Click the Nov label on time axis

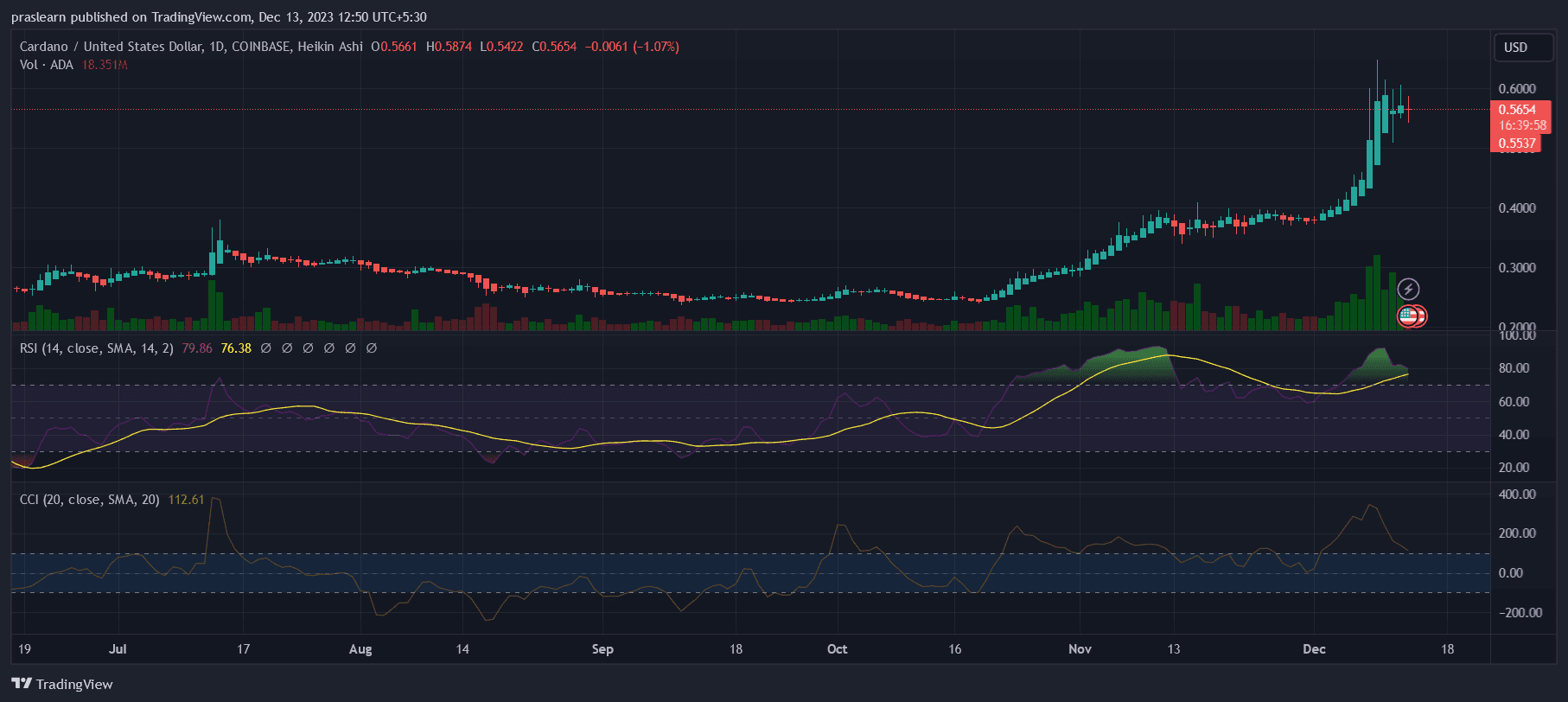point(1080,649)
